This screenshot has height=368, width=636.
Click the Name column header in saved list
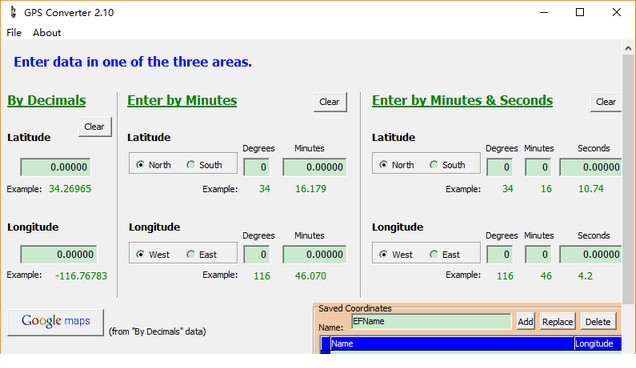452,344
